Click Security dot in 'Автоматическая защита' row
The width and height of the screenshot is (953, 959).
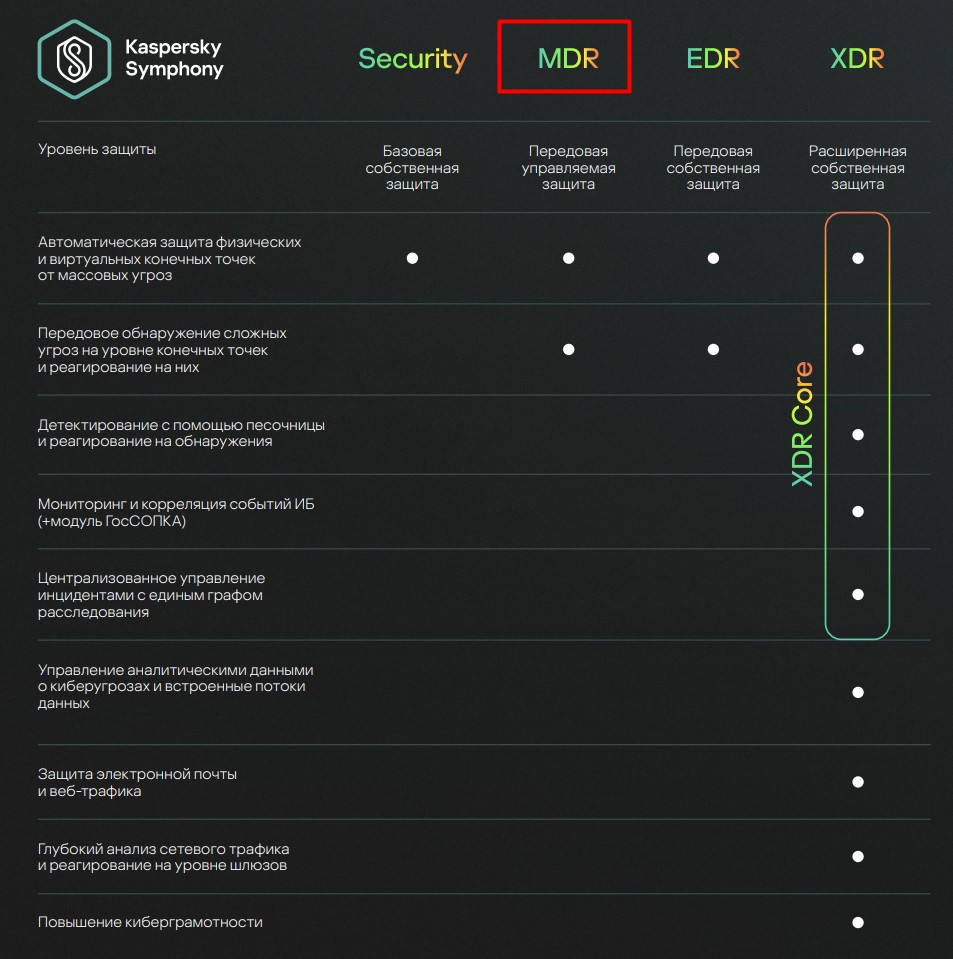[x=412, y=258]
